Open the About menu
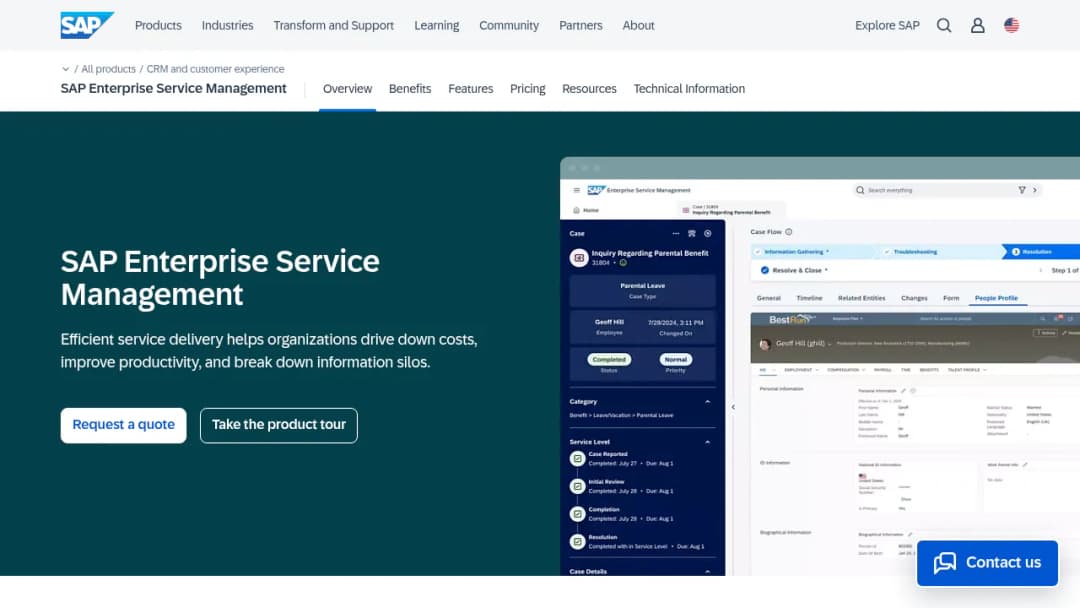 click(x=638, y=25)
